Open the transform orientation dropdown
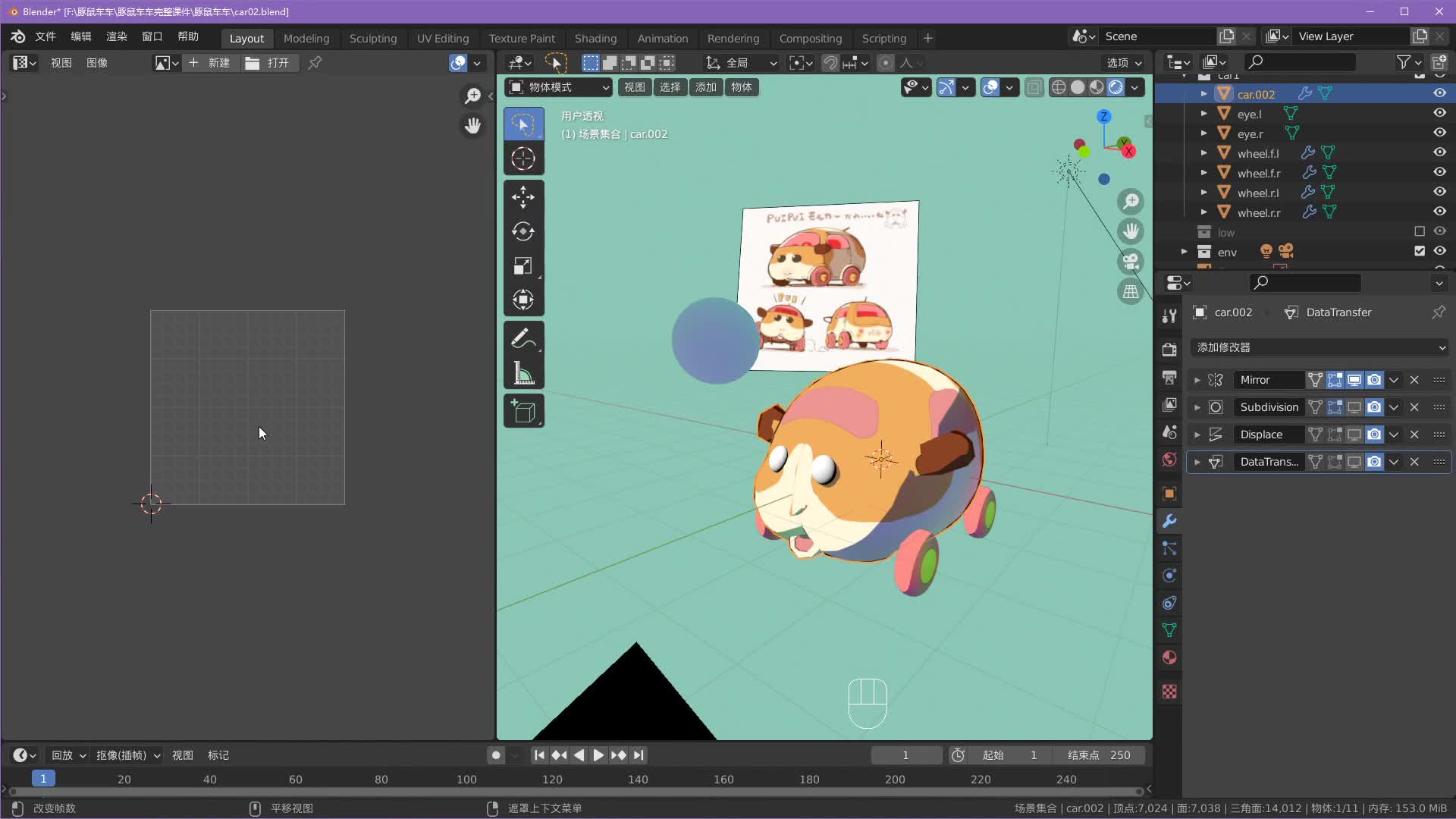The width and height of the screenshot is (1456, 819). coord(741,63)
